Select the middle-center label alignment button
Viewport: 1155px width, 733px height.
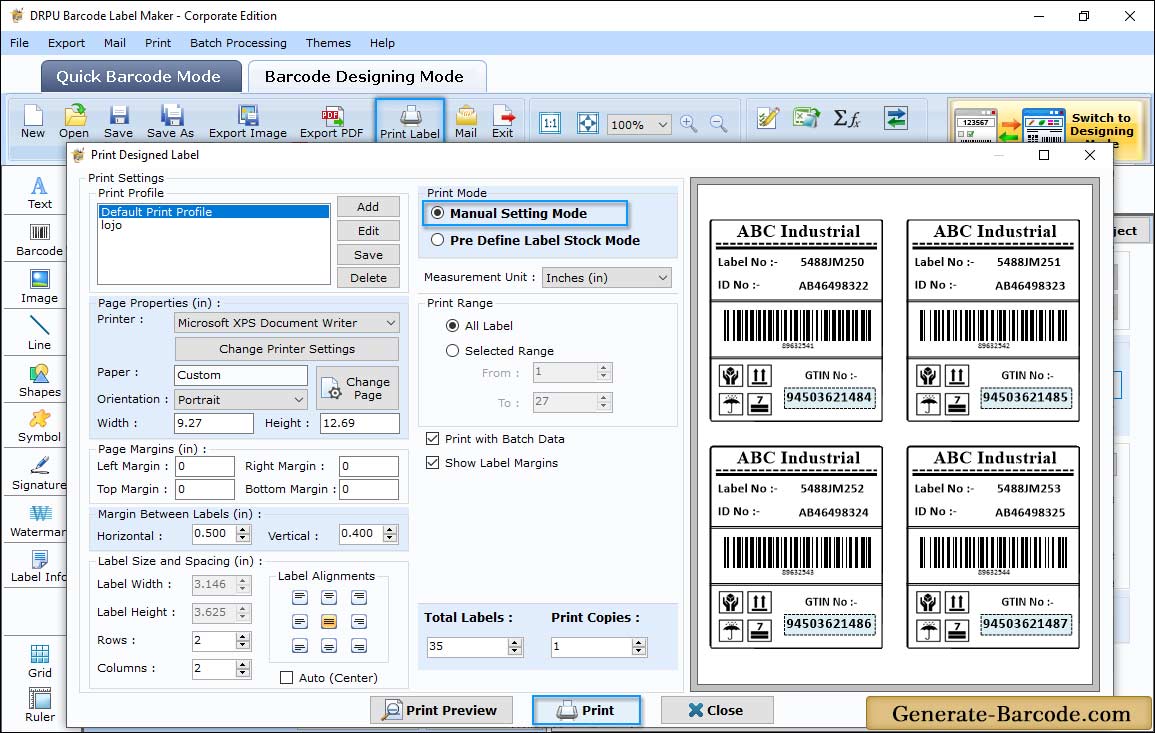(329, 622)
